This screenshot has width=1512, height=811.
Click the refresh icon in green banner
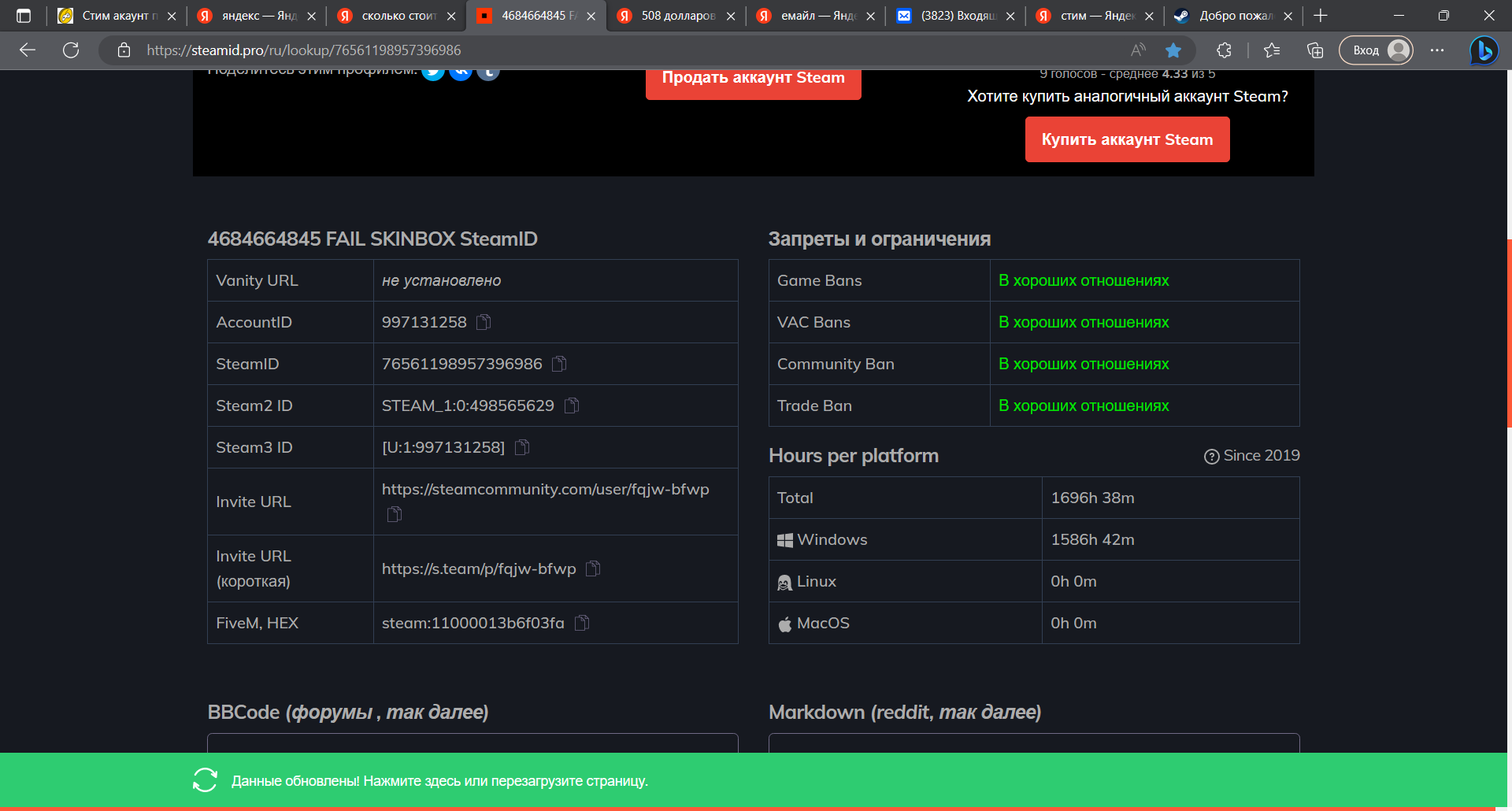205,780
